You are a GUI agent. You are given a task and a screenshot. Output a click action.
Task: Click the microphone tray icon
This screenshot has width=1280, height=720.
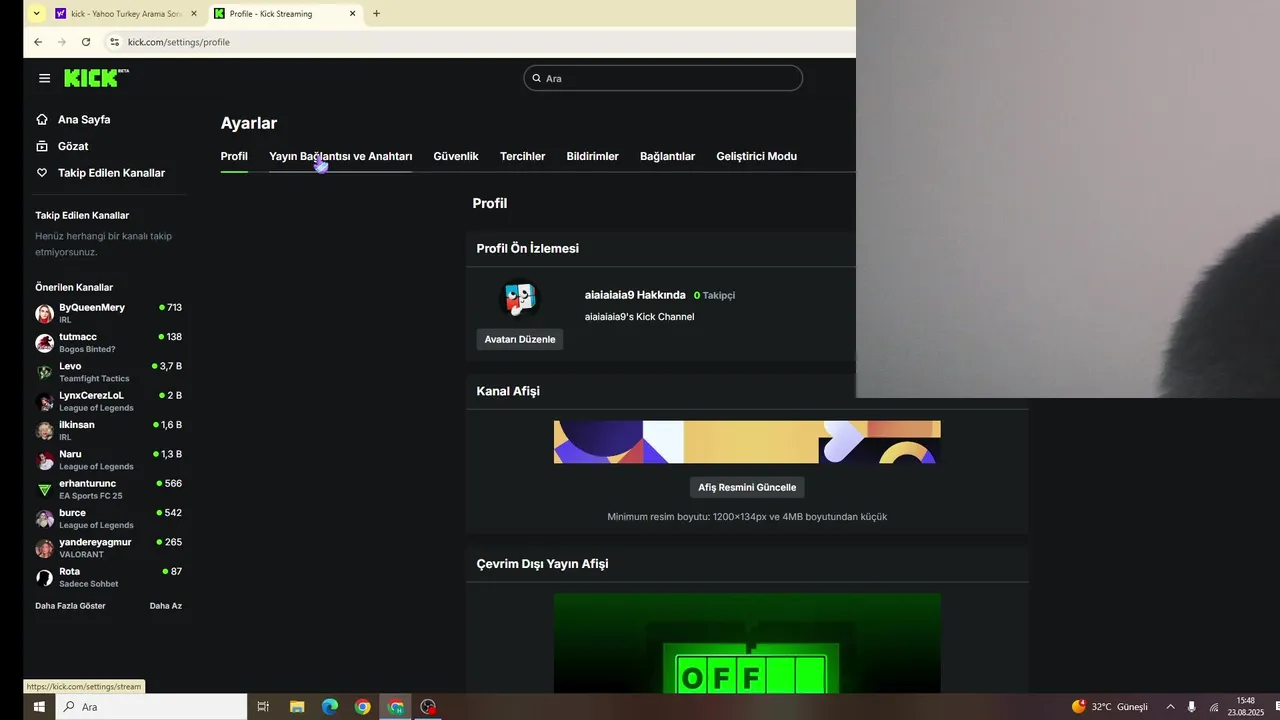(1192, 707)
